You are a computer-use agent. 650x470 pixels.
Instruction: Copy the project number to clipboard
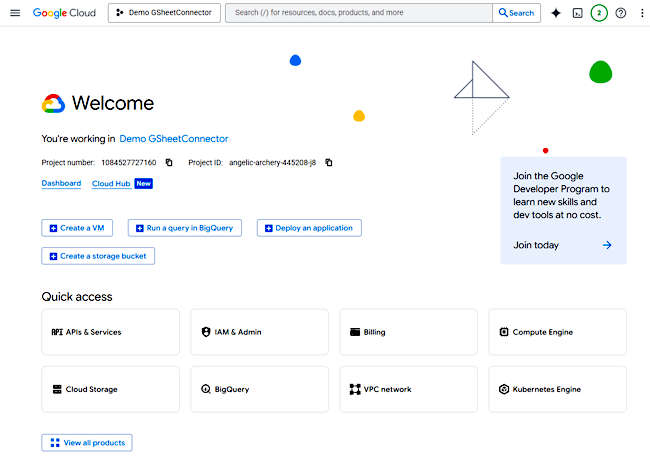click(x=169, y=162)
